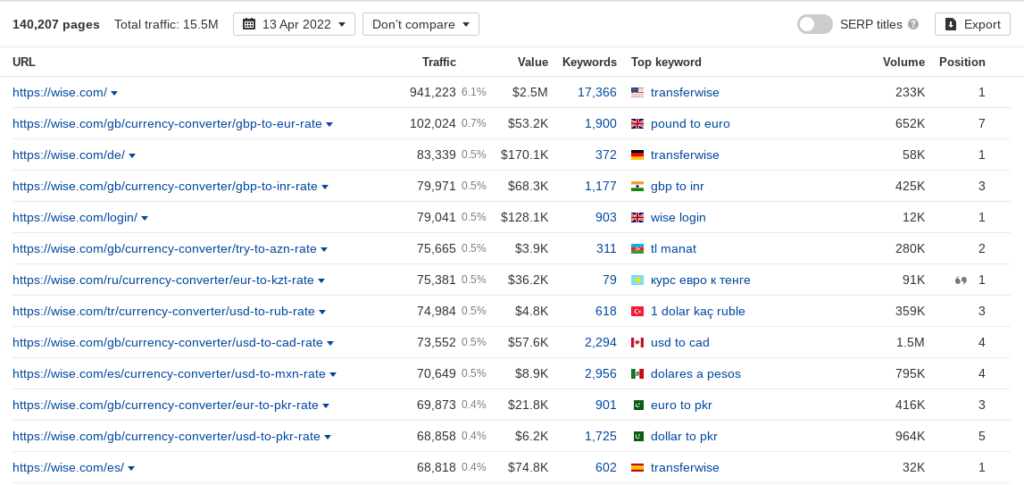Screen dimensions: 1024x485
Task: Click the Pakistan flag beside dollar to pkr
Action: [x=637, y=437]
